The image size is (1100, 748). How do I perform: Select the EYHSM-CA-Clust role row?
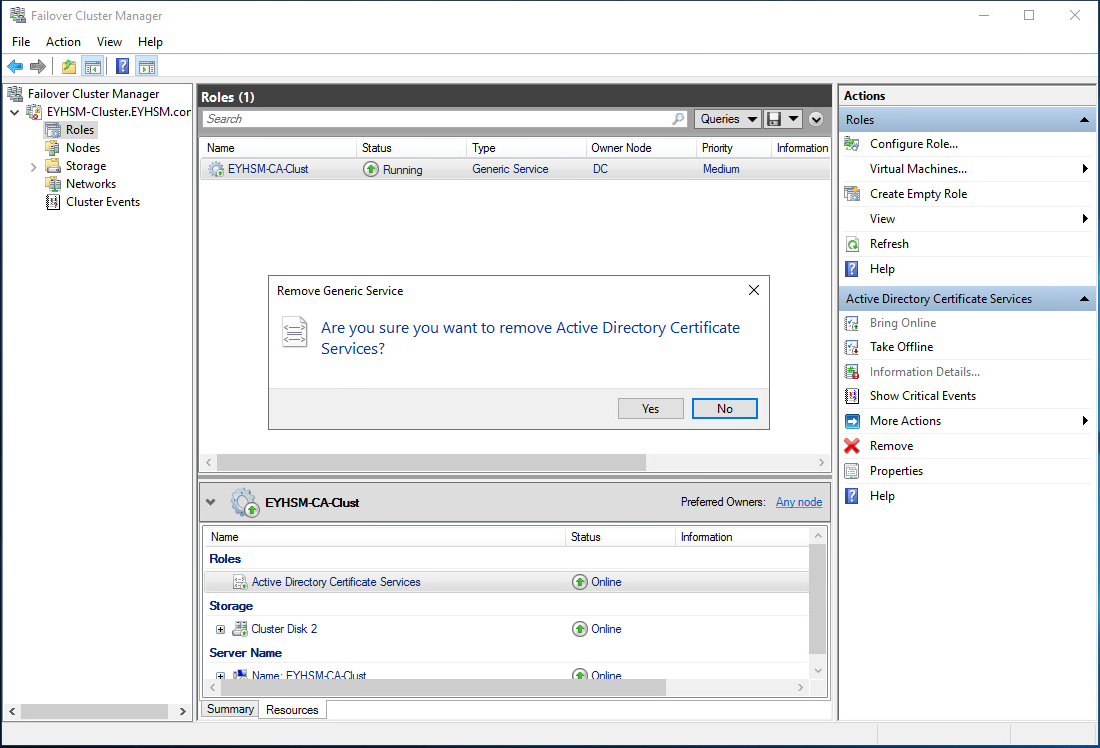coord(516,169)
